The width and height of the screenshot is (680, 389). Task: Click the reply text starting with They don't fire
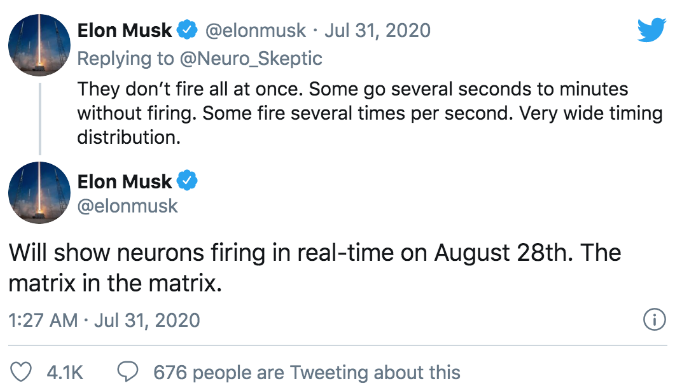pos(370,113)
